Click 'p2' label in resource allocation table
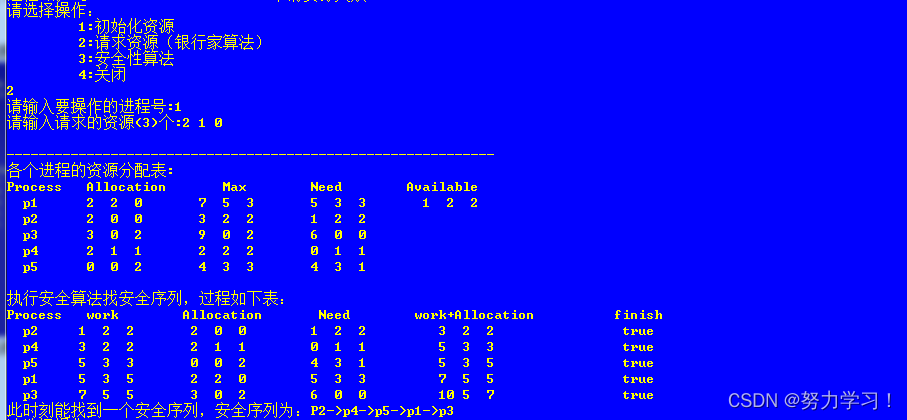This screenshot has height=420, width=907. (x=30, y=219)
